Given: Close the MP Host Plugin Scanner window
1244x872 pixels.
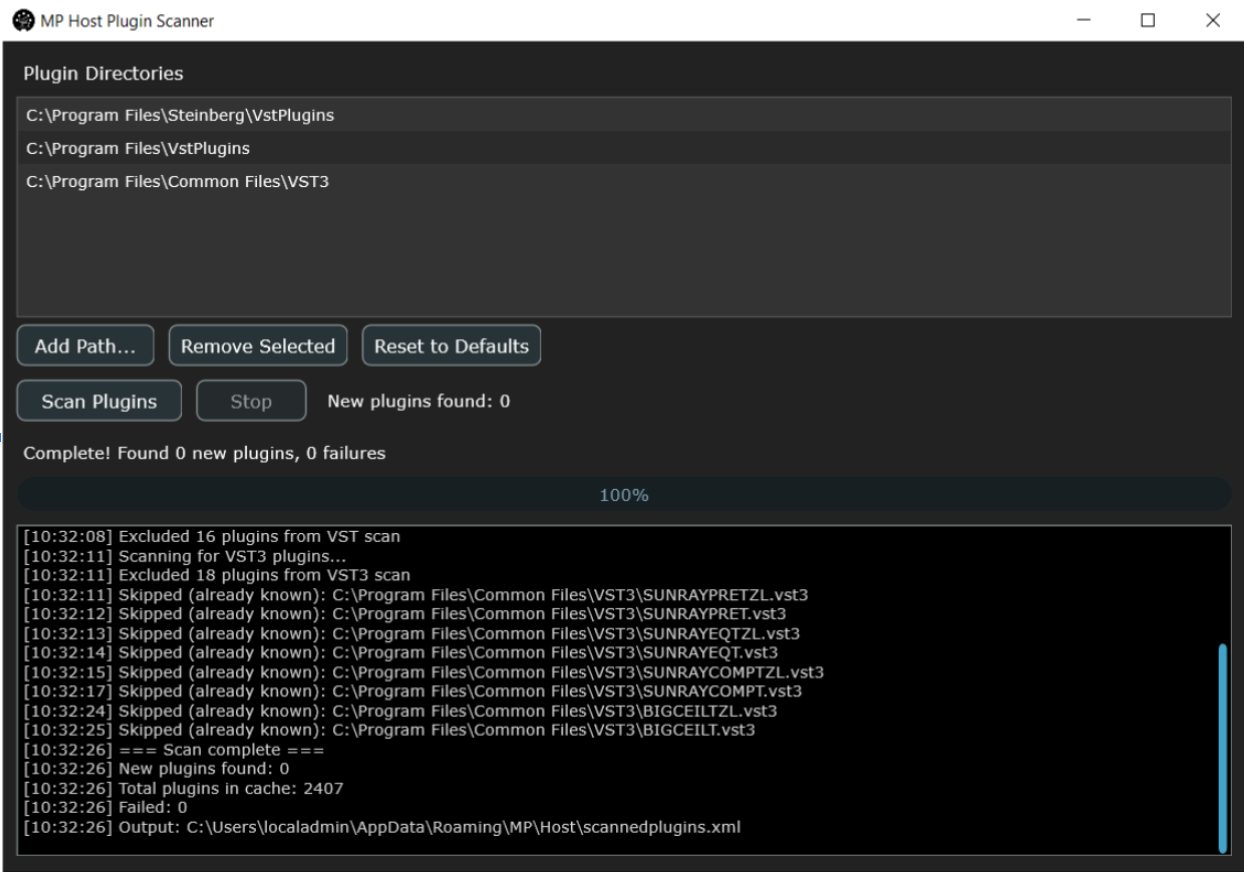Looking at the screenshot, I should (1212, 20).
